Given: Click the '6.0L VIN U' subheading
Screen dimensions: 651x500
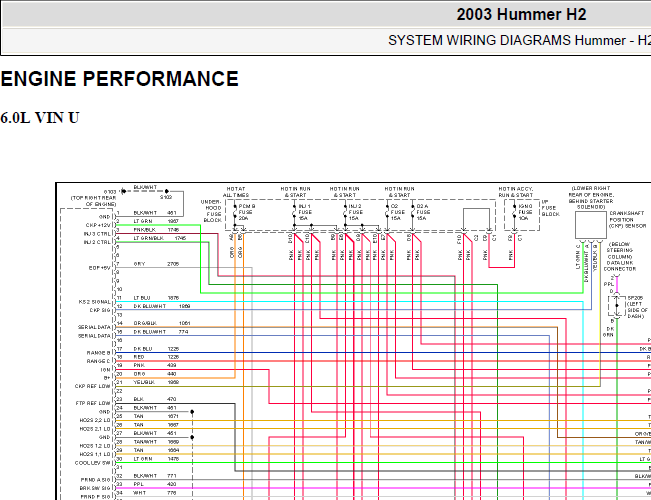Looking at the screenshot, I should pyautogui.click(x=39, y=118).
